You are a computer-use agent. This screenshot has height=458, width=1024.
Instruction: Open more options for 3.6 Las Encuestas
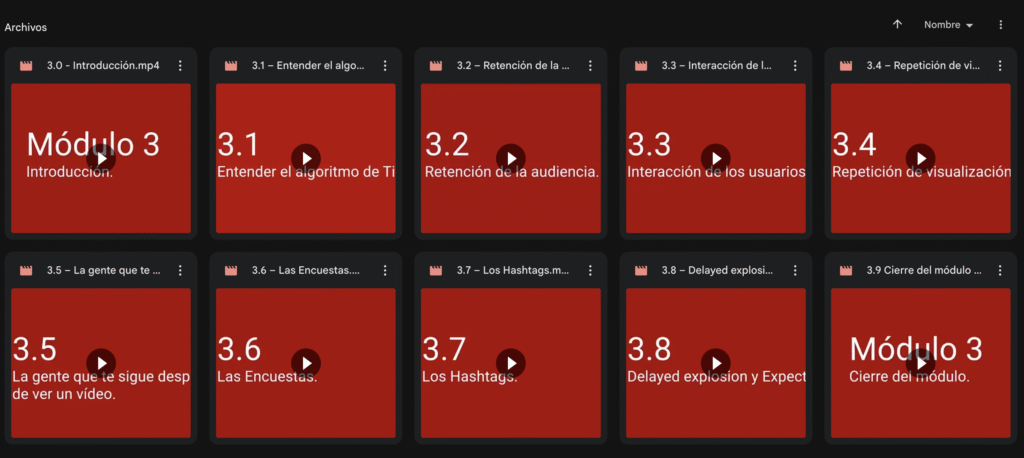(x=385, y=271)
